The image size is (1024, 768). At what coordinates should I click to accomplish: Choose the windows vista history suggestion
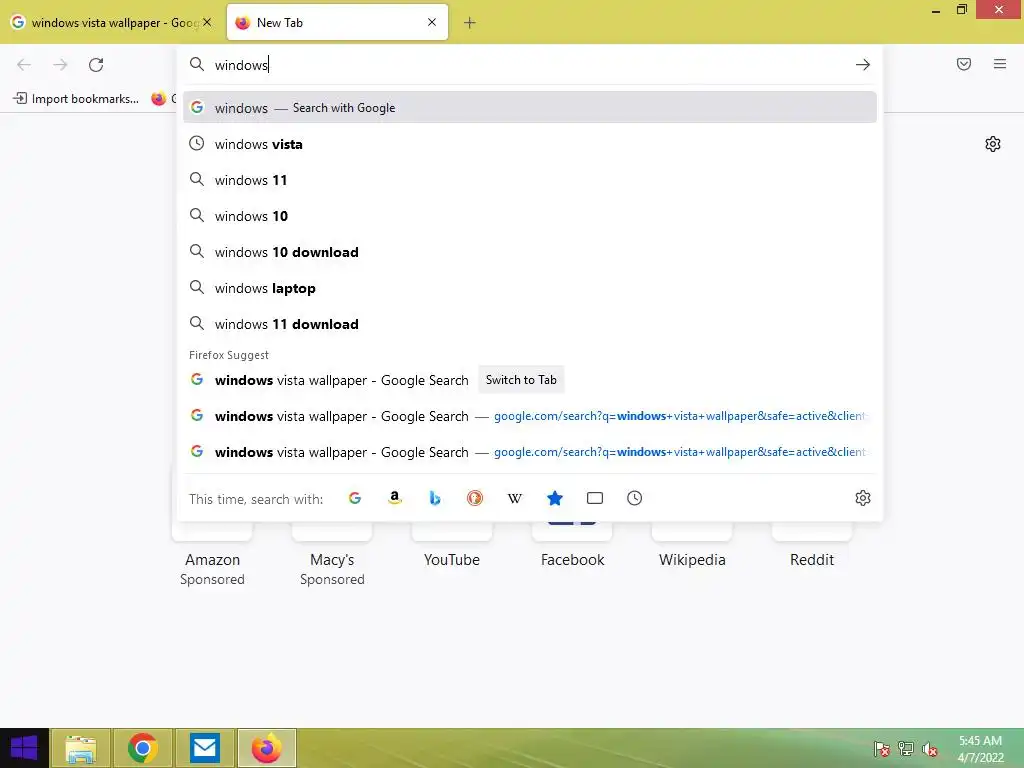pyautogui.click(x=530, y=144)
